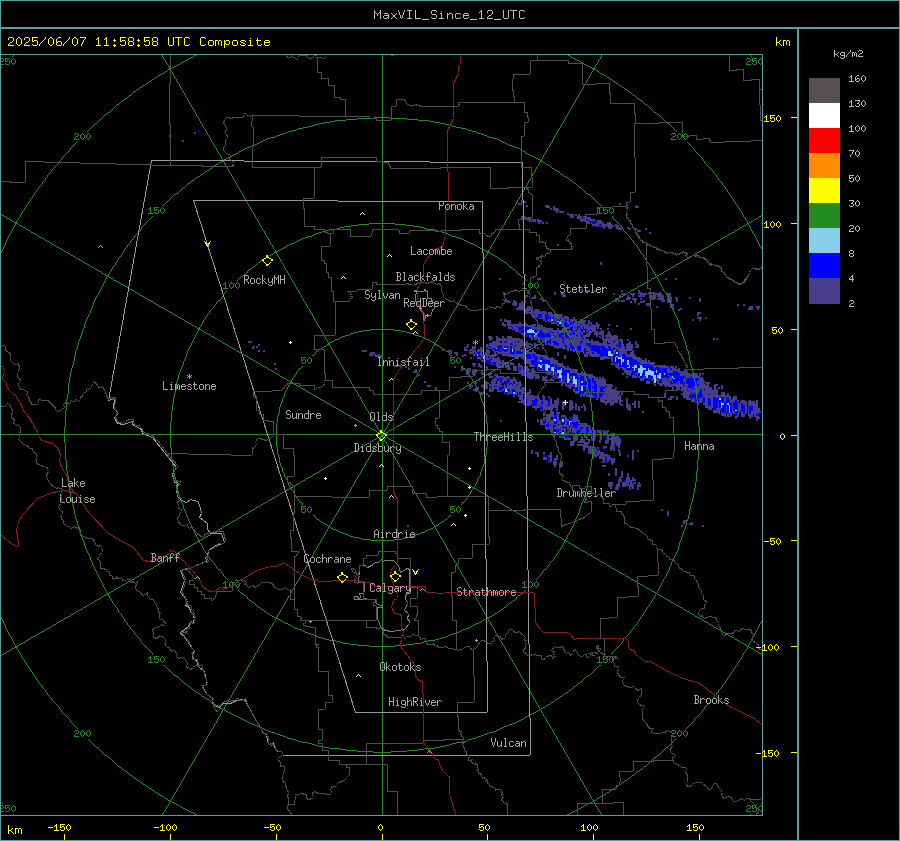
Task: Click the RockyMH label
Action: [264, 280]
